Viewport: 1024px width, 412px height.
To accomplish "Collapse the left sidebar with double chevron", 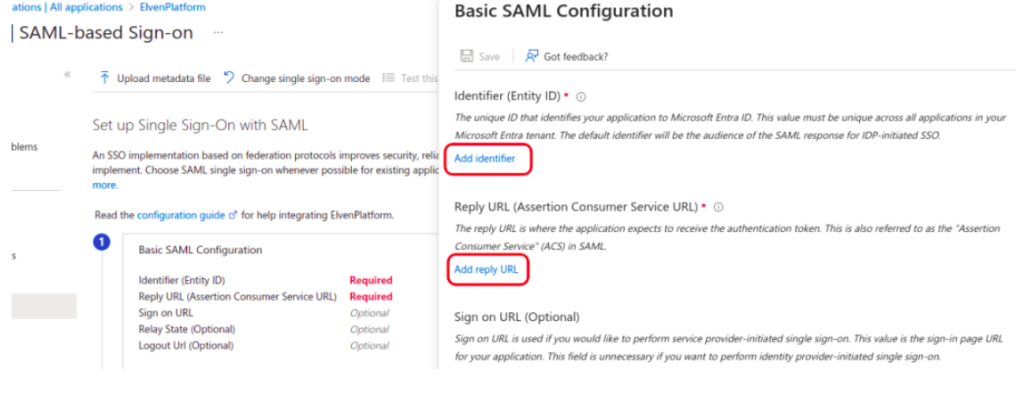I will point(68,74).
